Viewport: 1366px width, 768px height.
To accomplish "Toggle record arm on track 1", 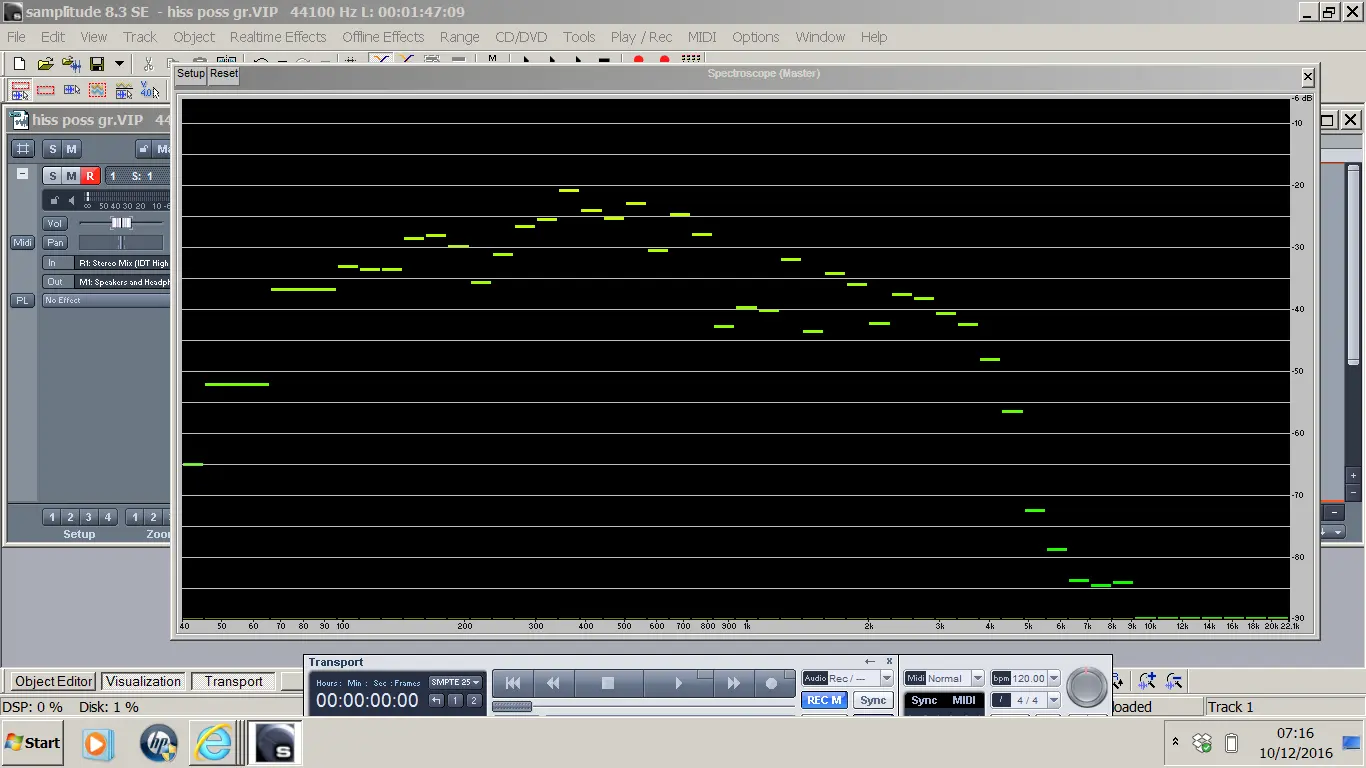I will pyautogui.click(x=90, y=176).
